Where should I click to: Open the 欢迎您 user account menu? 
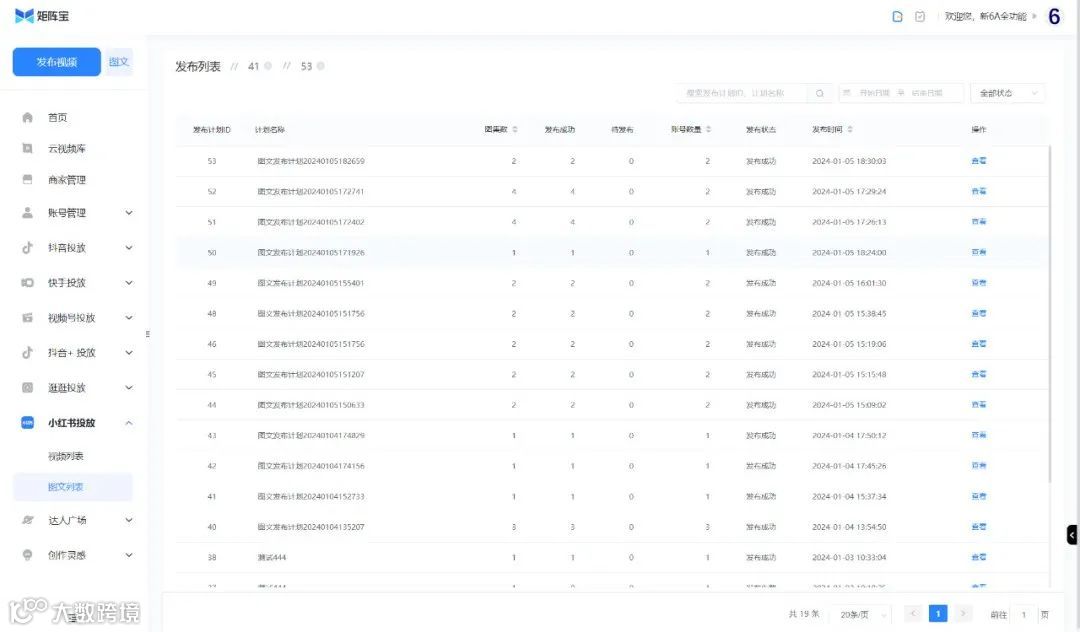(990, 17)
